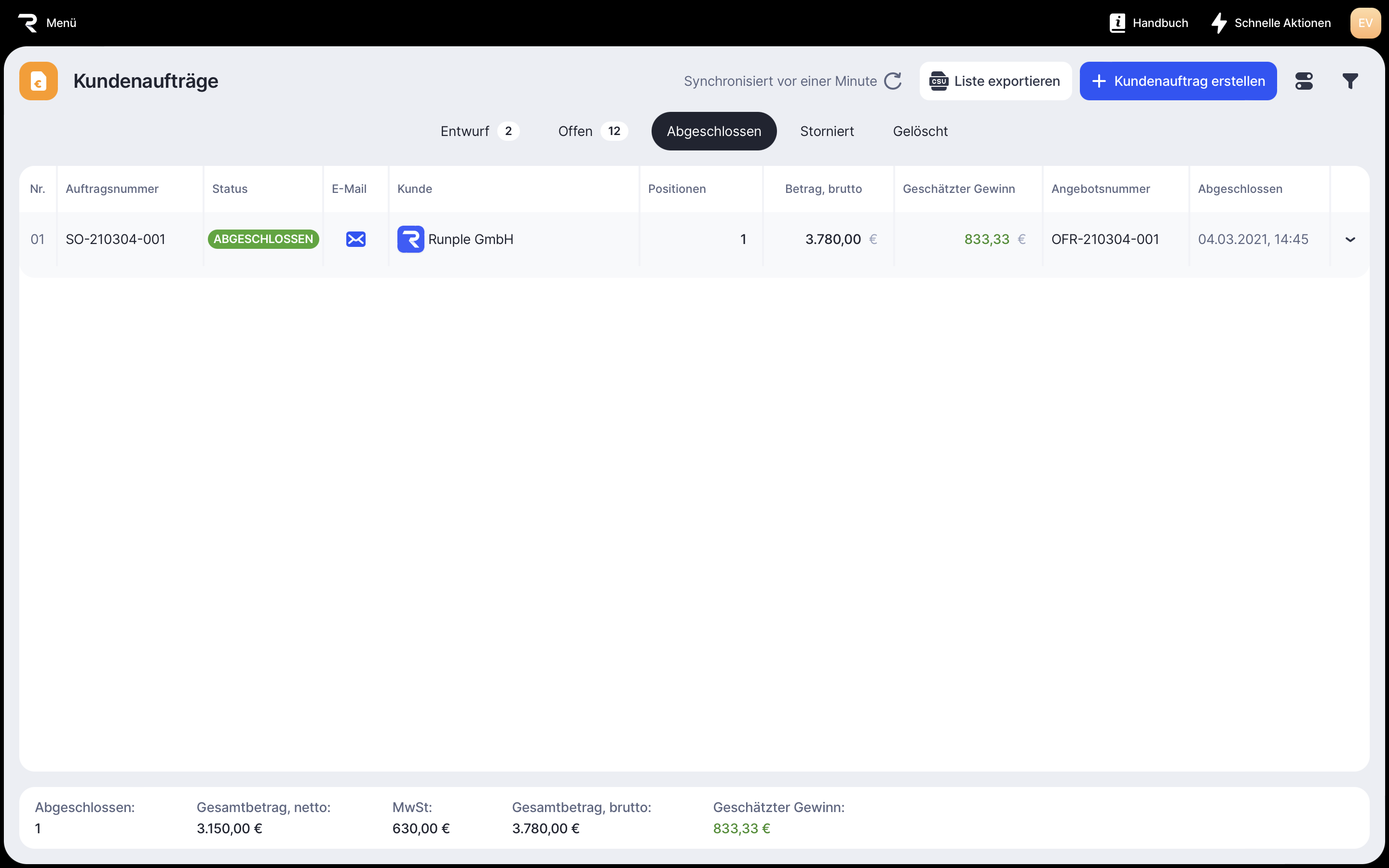Open the filter funnel icon

1350,81
